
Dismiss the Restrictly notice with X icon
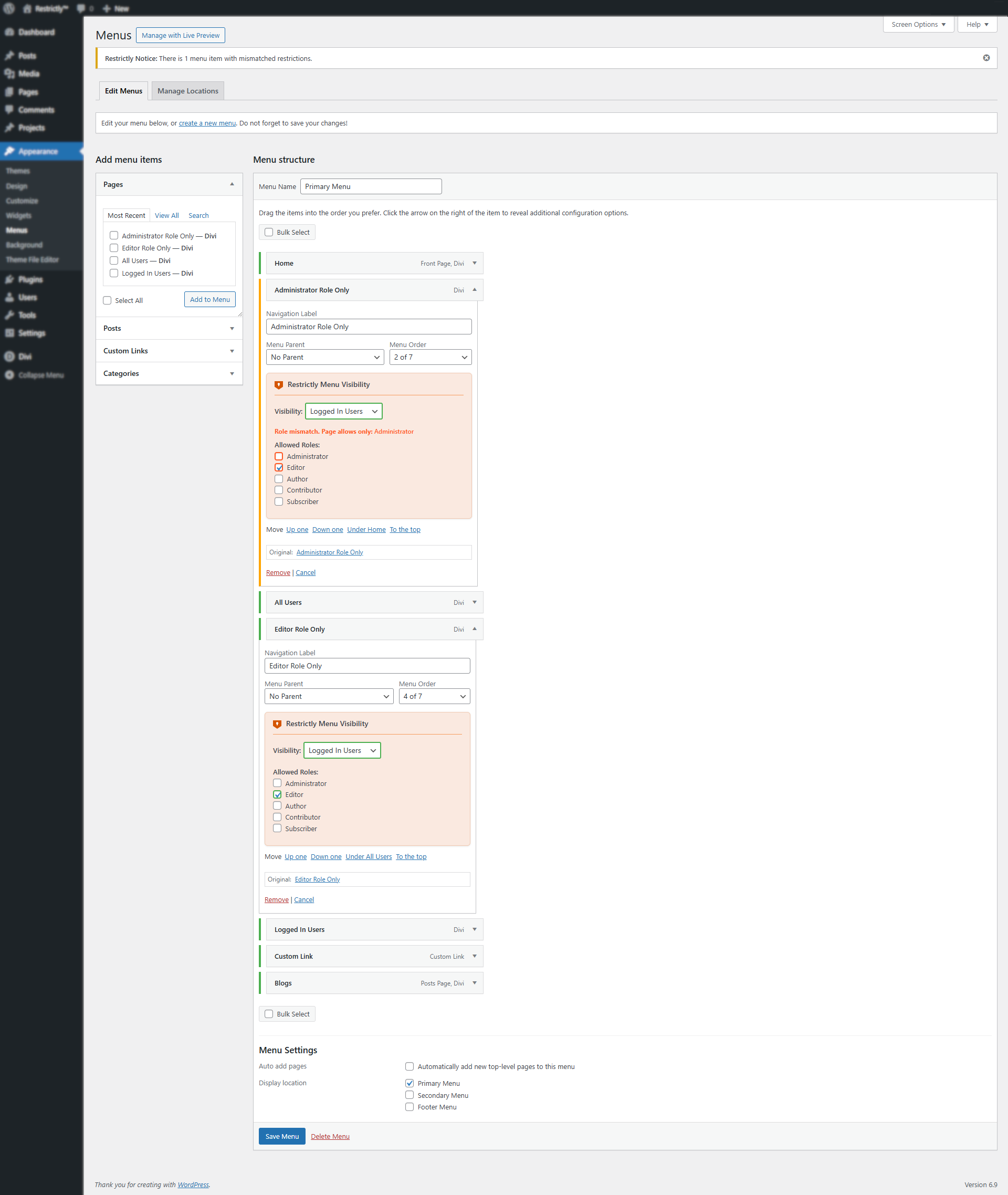click(986, 58)
